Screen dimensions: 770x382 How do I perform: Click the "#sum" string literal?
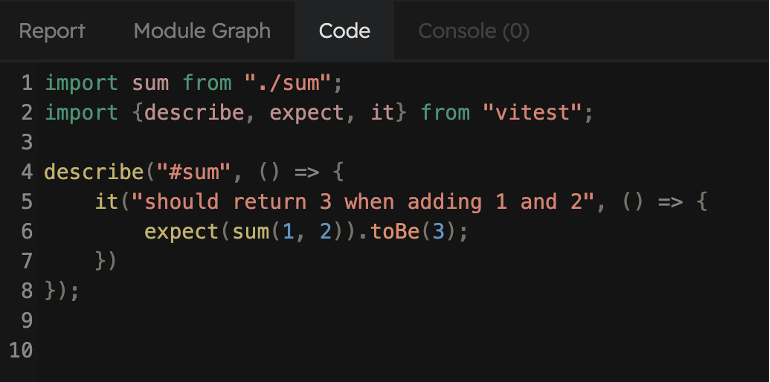click(x=193, y=172)
